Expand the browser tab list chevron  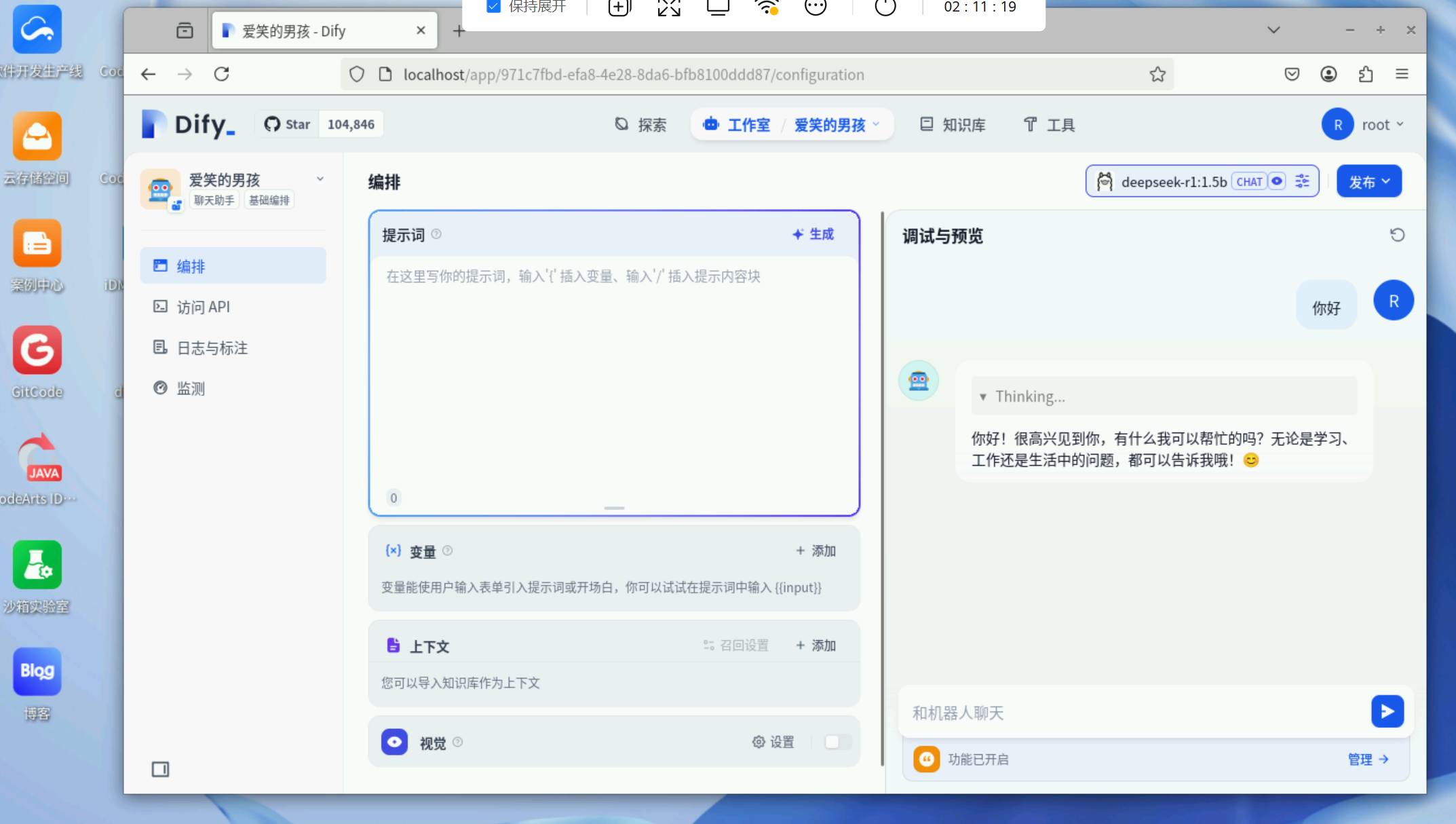[1273, 30]
